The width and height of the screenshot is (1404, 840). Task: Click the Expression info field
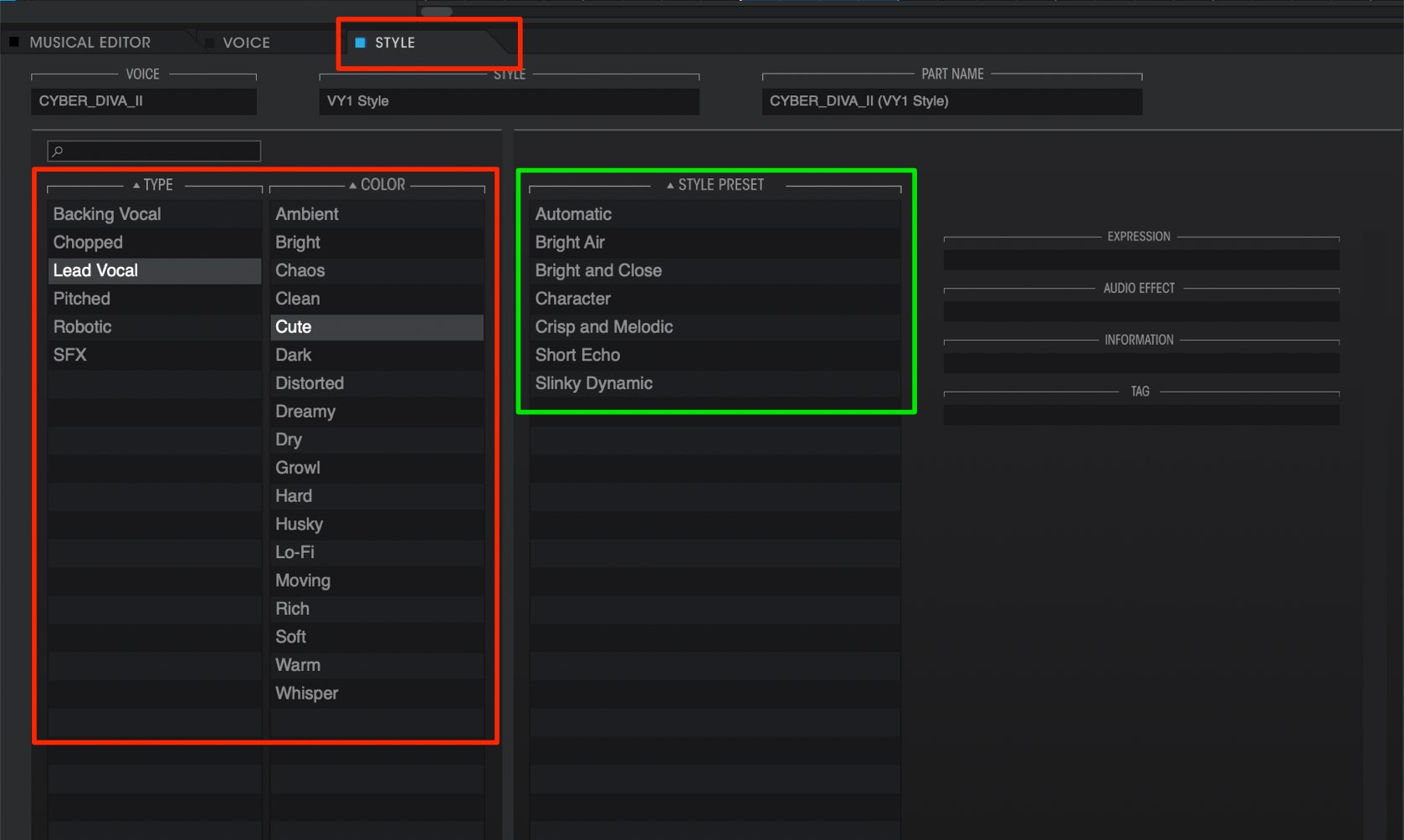click(1141, 260)
